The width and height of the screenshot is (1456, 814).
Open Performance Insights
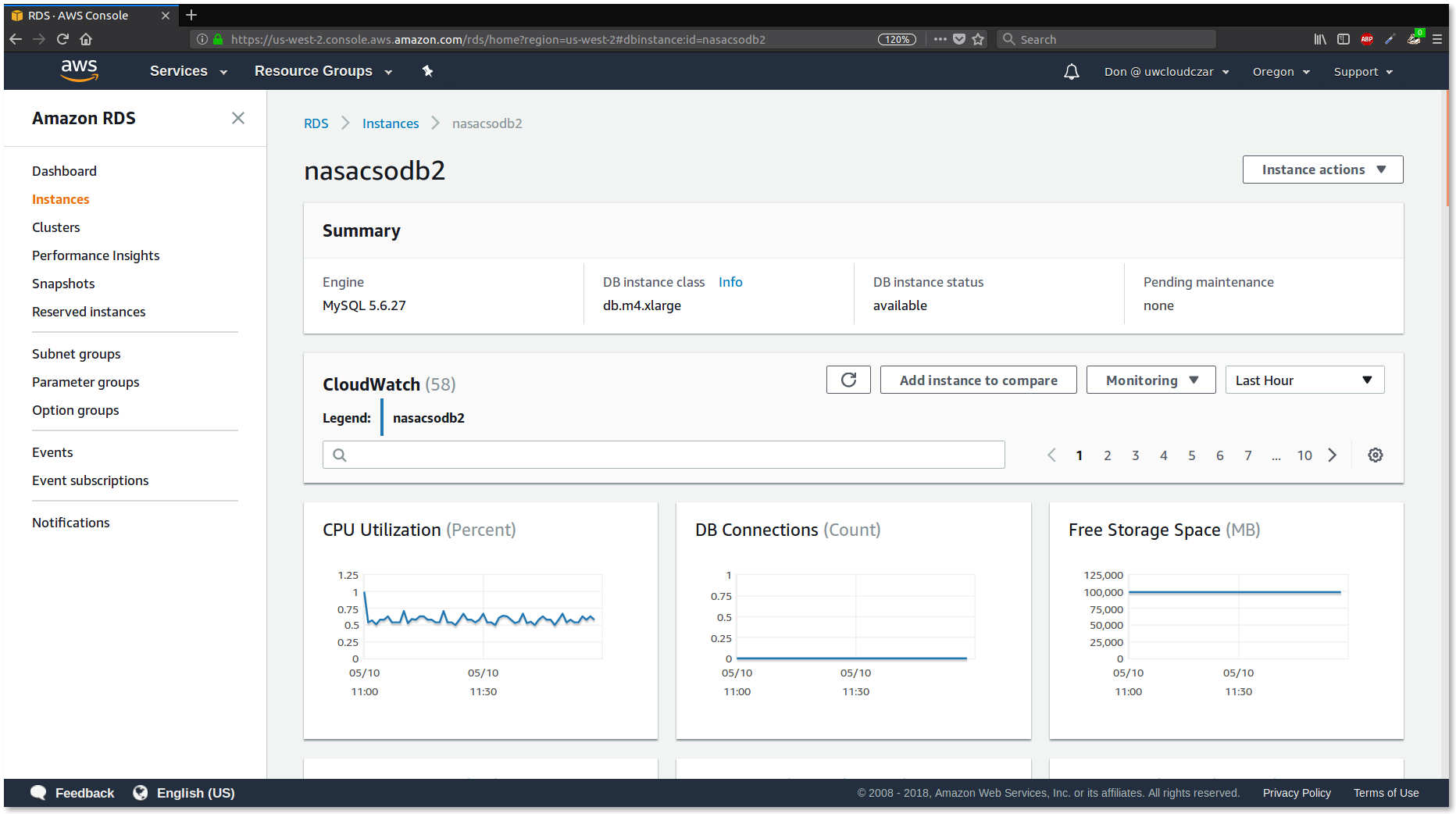(95, 255)
